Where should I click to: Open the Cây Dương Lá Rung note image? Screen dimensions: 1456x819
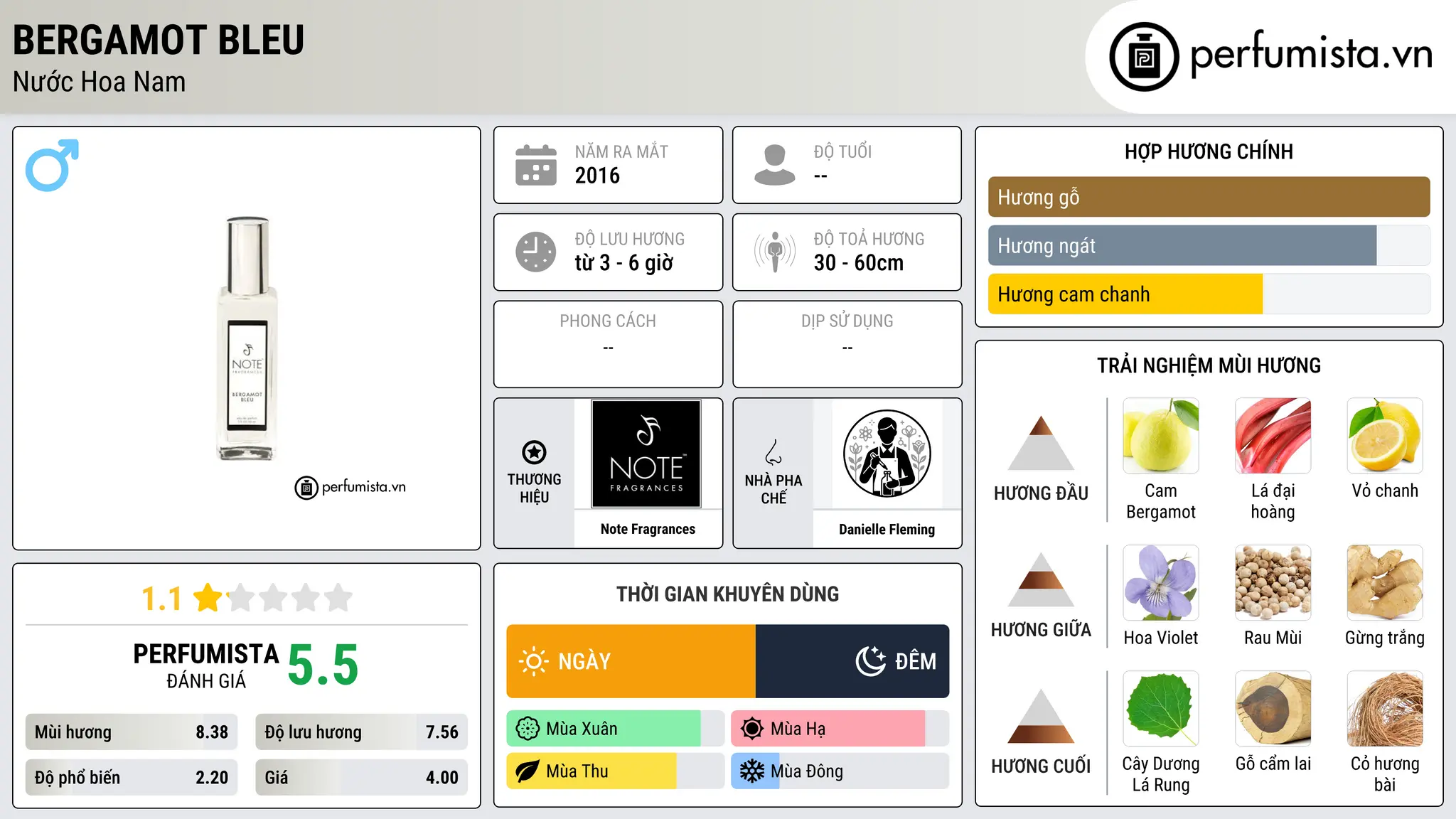(1161, 709)
